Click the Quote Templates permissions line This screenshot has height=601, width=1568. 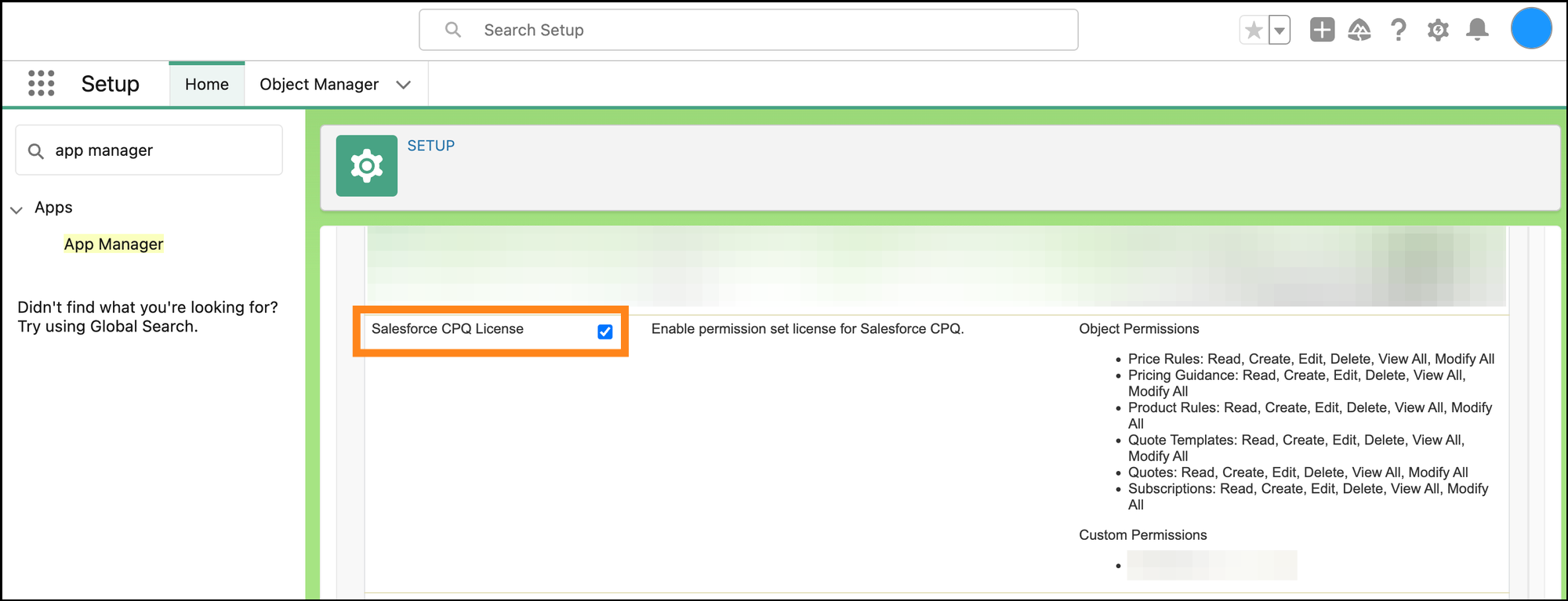(1296, 447)
